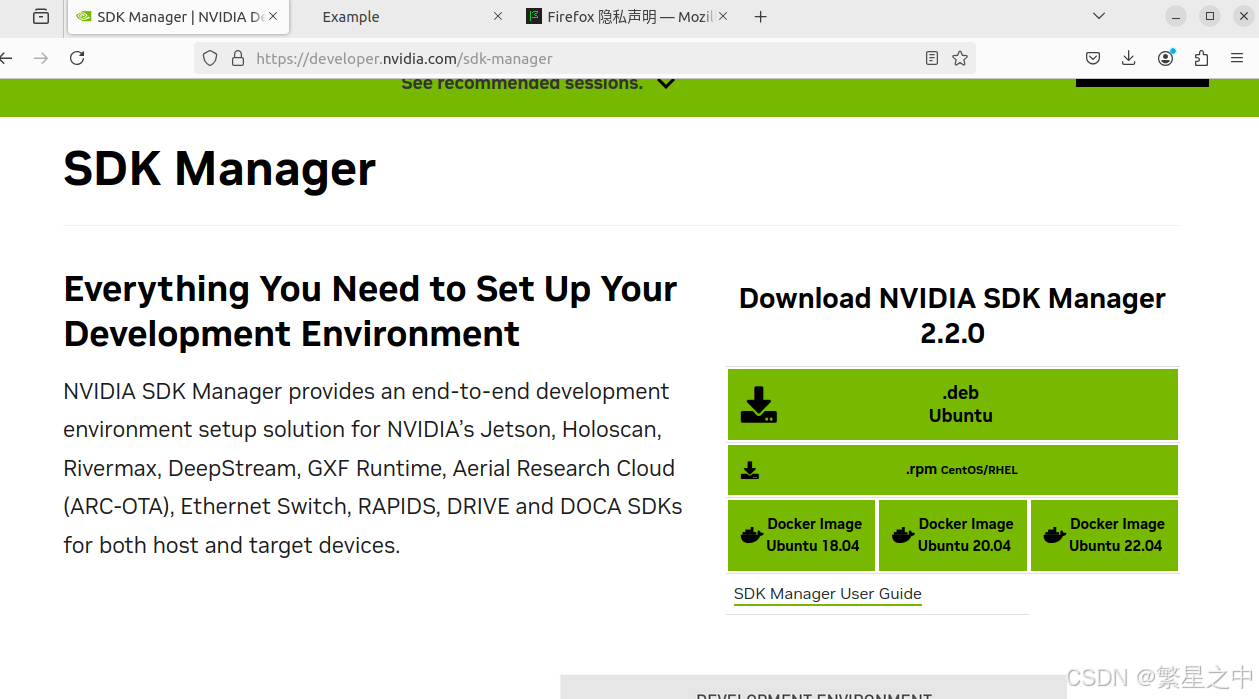
Task: Close the Firefox 隐私声明 tab
Action: pos(723,17)
